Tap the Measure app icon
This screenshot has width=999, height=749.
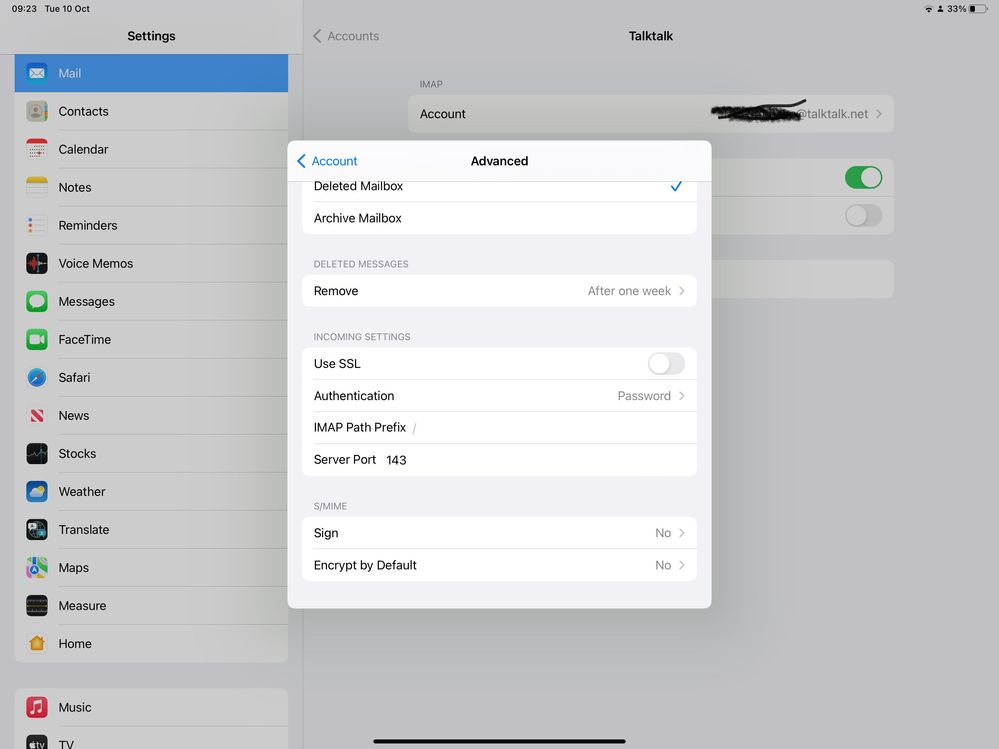click(37, 606)
